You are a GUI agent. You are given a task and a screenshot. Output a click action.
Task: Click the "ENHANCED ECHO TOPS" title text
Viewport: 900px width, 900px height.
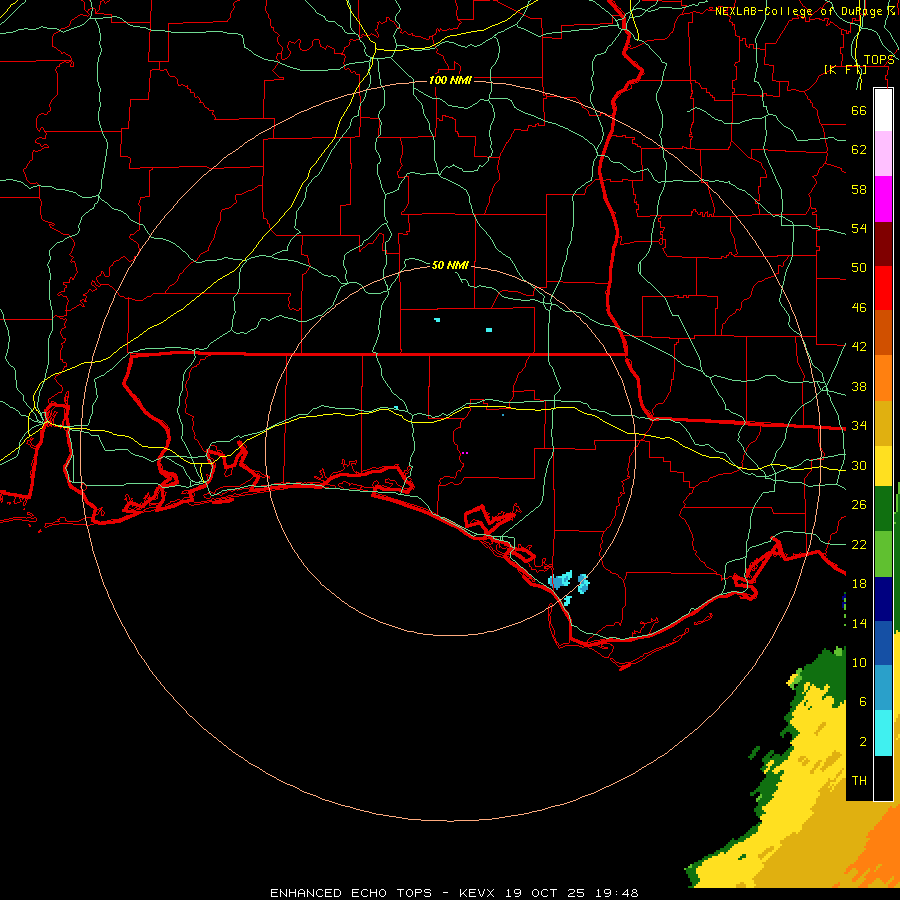tap(351, 893)
